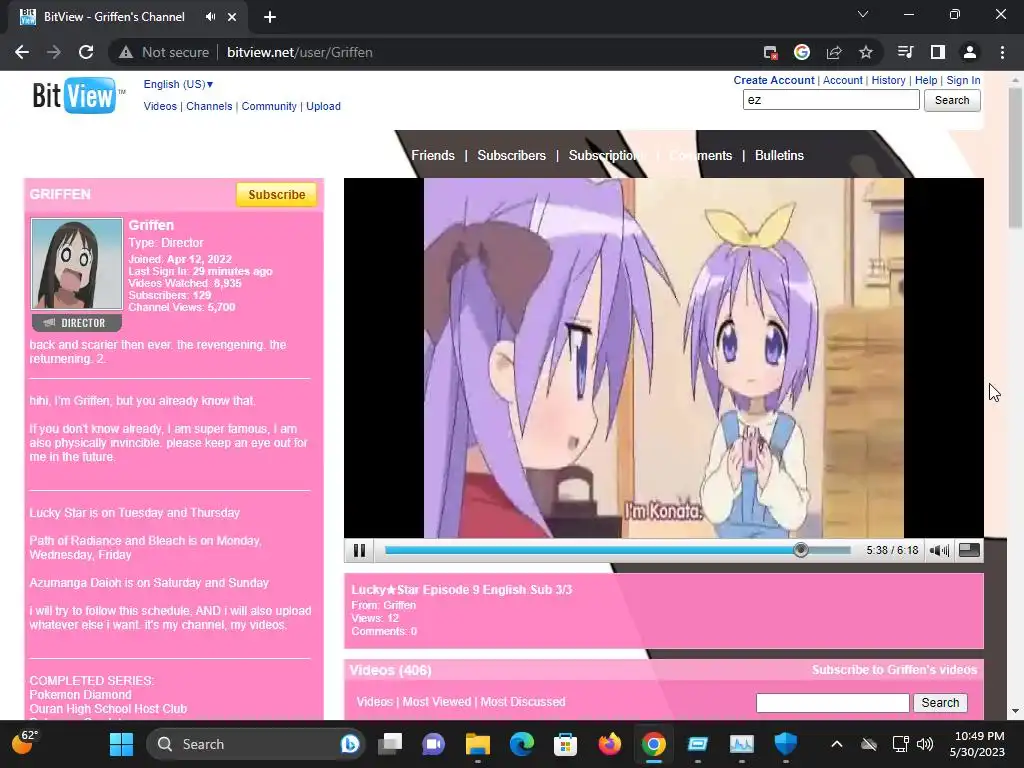Open the Windows Start menu
The image size is (1024, 768).
[x=121, y=744]
